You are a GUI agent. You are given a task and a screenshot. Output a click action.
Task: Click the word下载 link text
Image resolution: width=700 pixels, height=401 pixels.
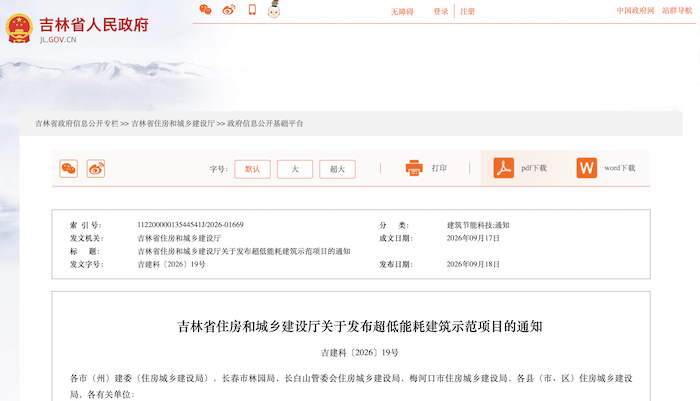click(x=620, y=168)
